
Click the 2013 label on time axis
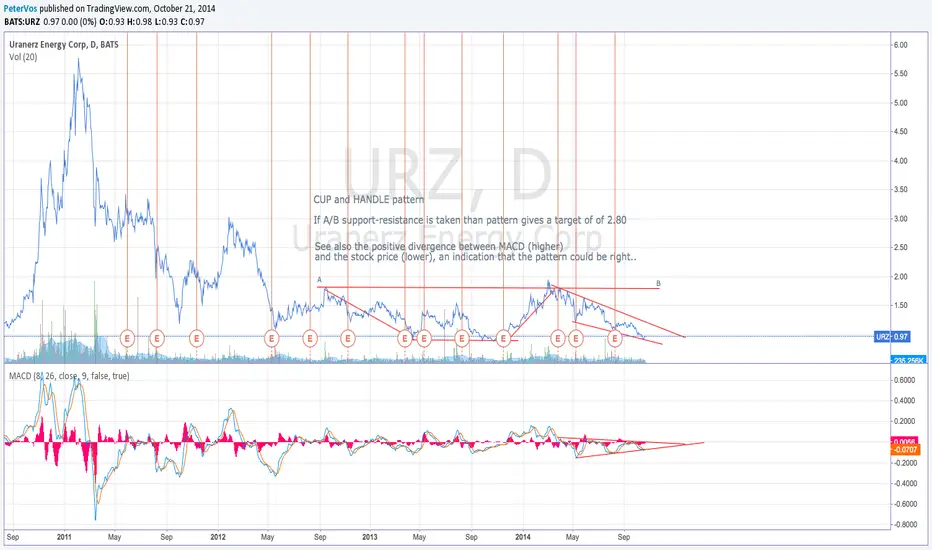pyautogui.click(x=370, y=537)
